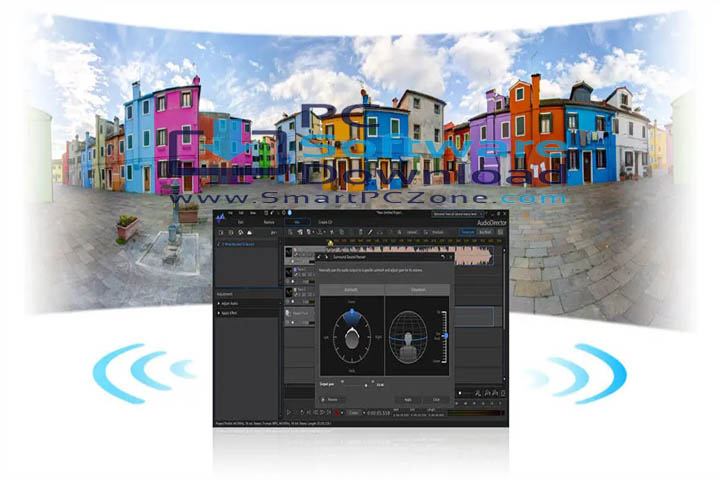Switch to the Restore room tab
This screenshot has height=480, width=720.
(269, 222)
